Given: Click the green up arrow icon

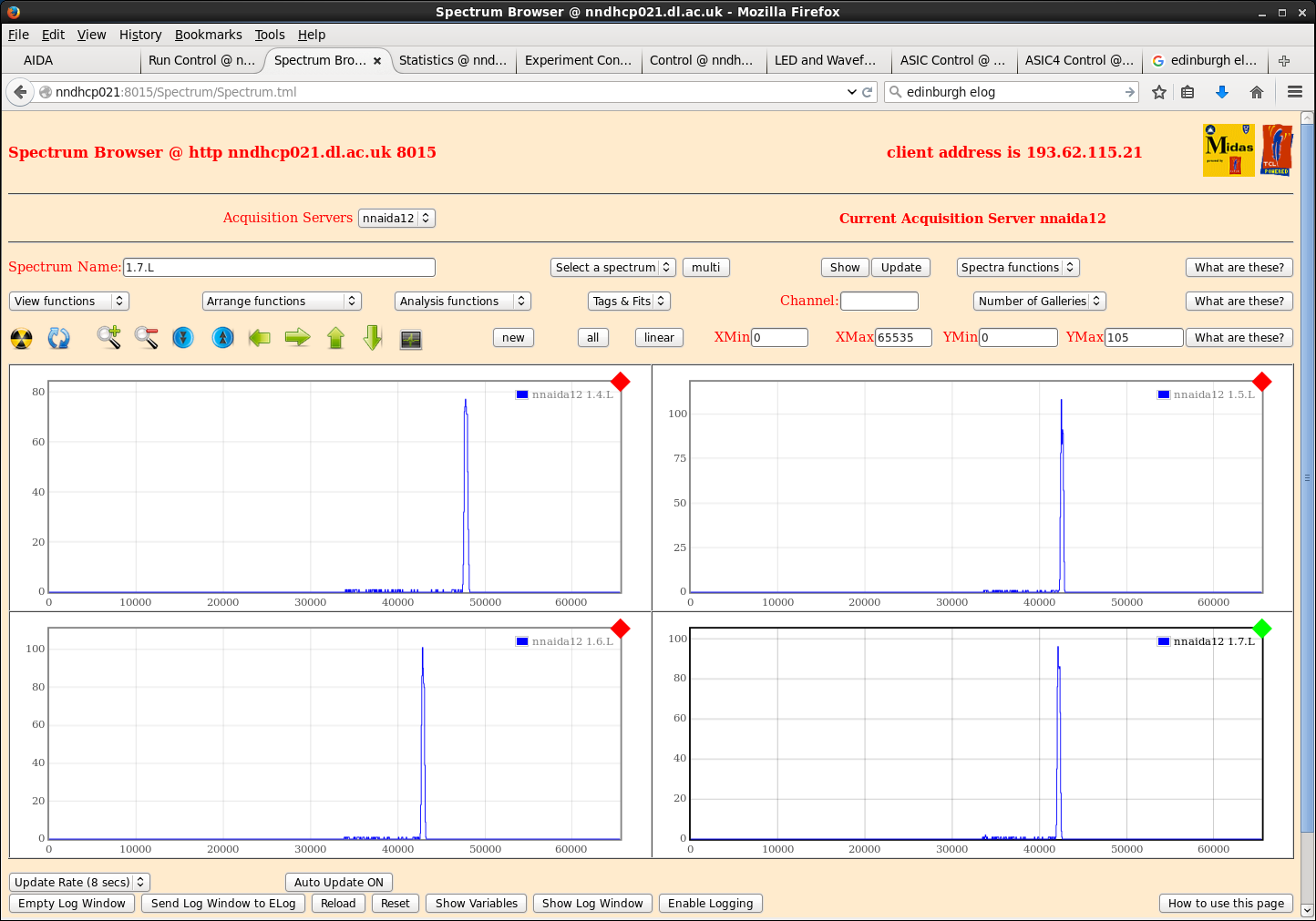Looking at the screenshot, I should pyautogui.click(x=335, y=338).
